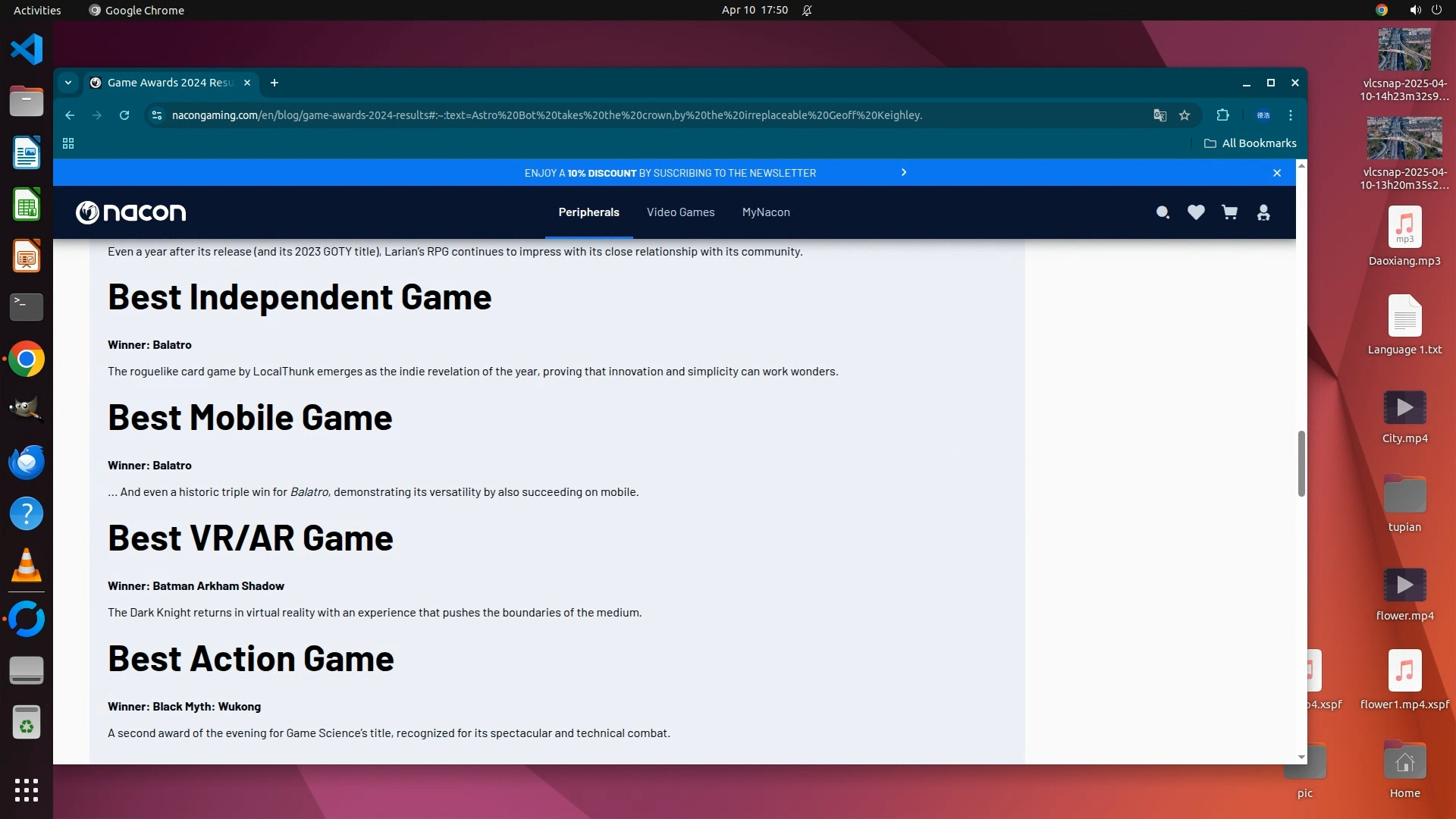1456x819 pixels.
Task: Open Chrome Extensions puzzle icon
Action: [x=1222, y=115]
